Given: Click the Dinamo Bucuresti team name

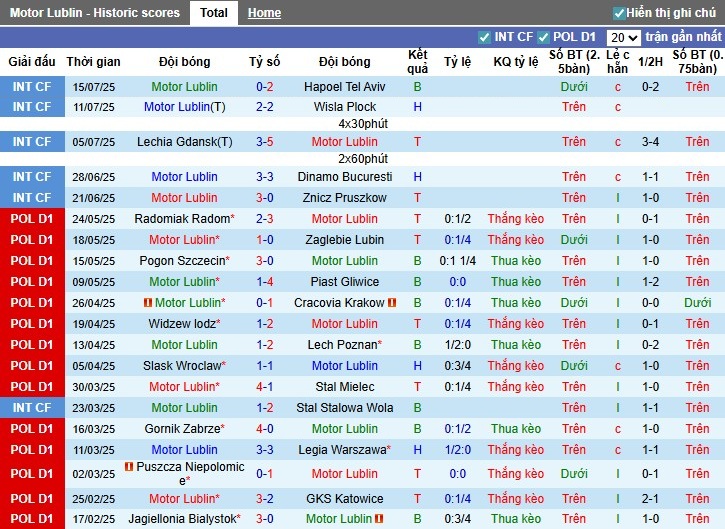Looking at the screenshot, I should coord(345,177).
